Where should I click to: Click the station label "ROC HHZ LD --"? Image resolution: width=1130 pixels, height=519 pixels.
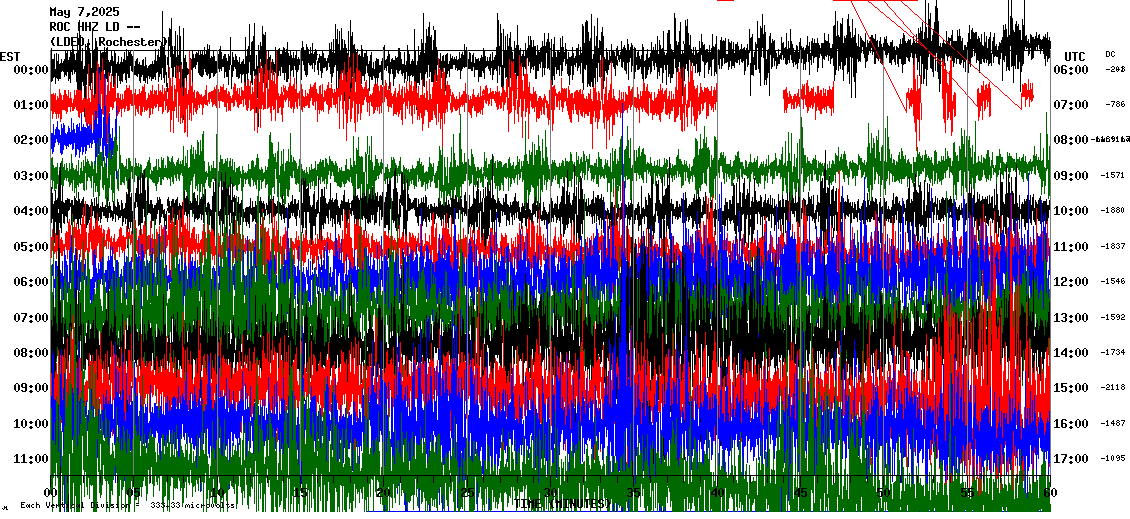pyautogui.click(x=94, y=27)
